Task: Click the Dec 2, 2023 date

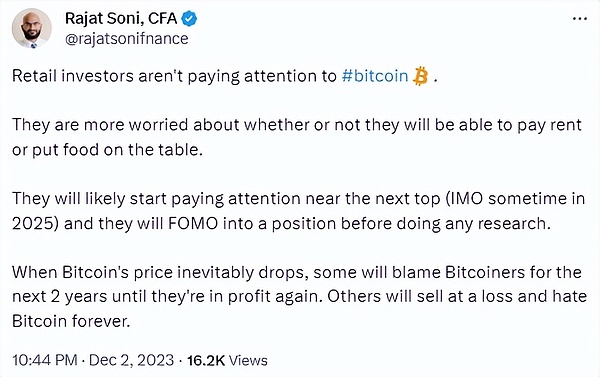Action: pos(132,360)
